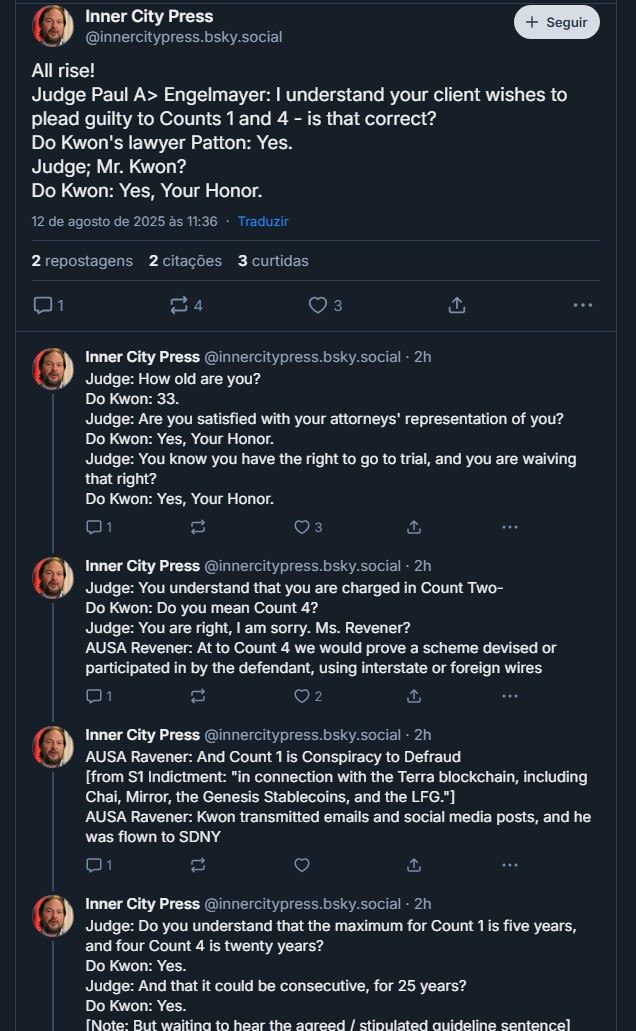This screenshot has height=1031, width=636.
Task: Open more options on the main post
Action: pyautogui.click(x=583, y=305)
